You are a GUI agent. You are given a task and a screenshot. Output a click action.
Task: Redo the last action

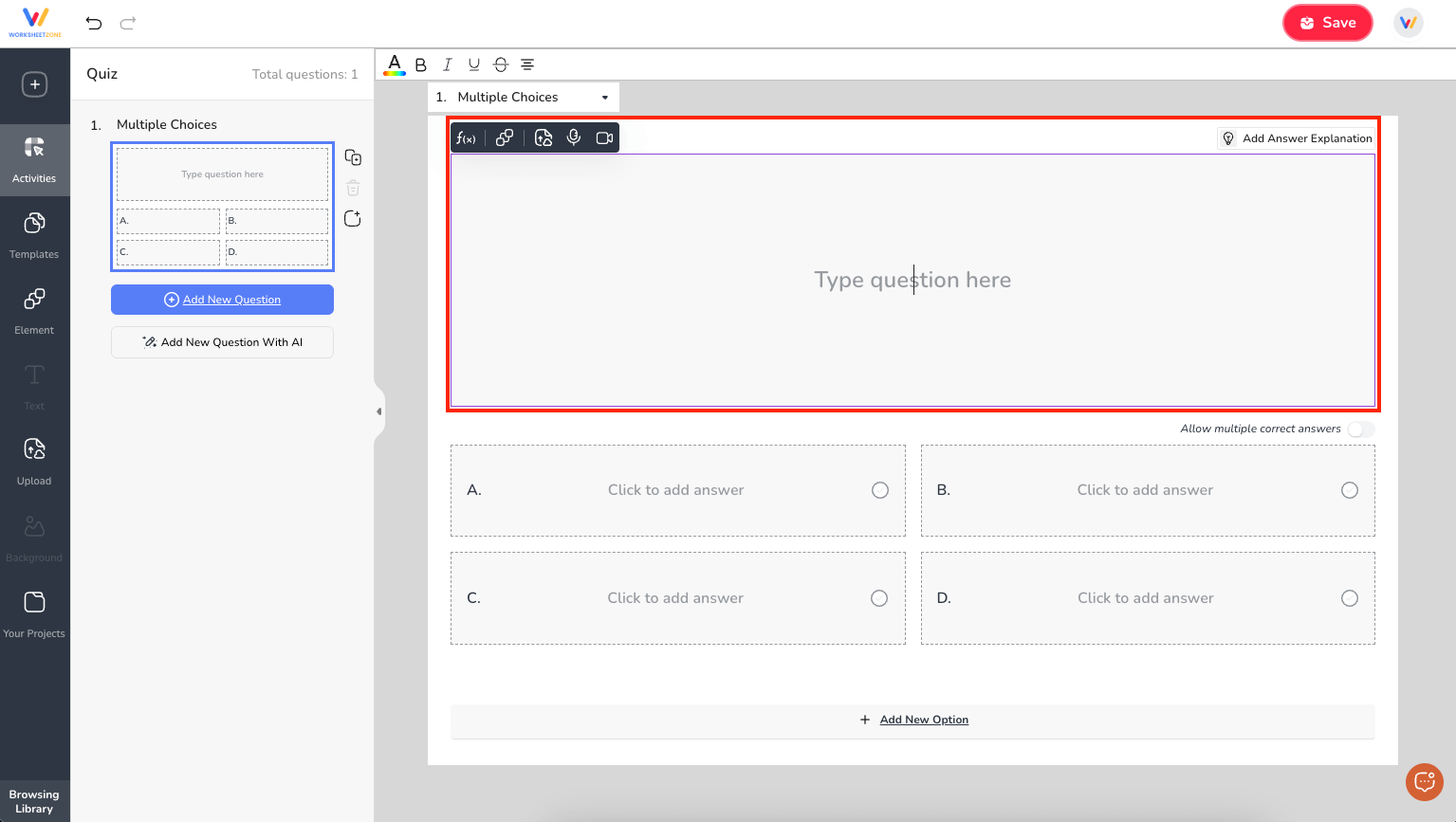[128, 23]
